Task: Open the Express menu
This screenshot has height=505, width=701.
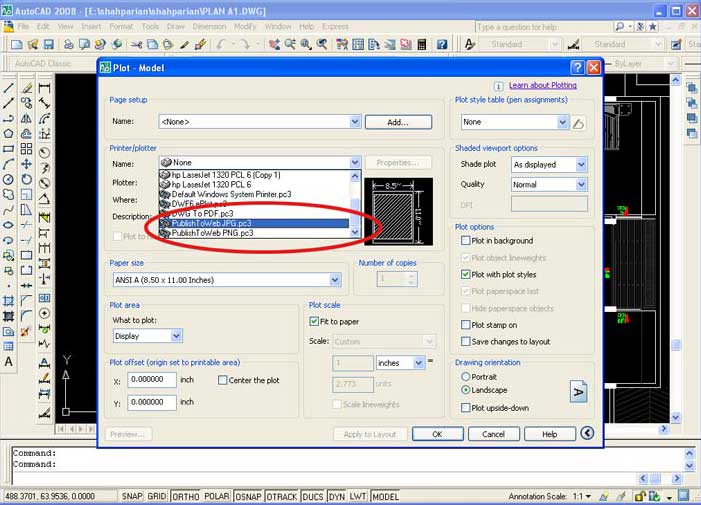Action: pyautogui.click(x=335, y=26)
